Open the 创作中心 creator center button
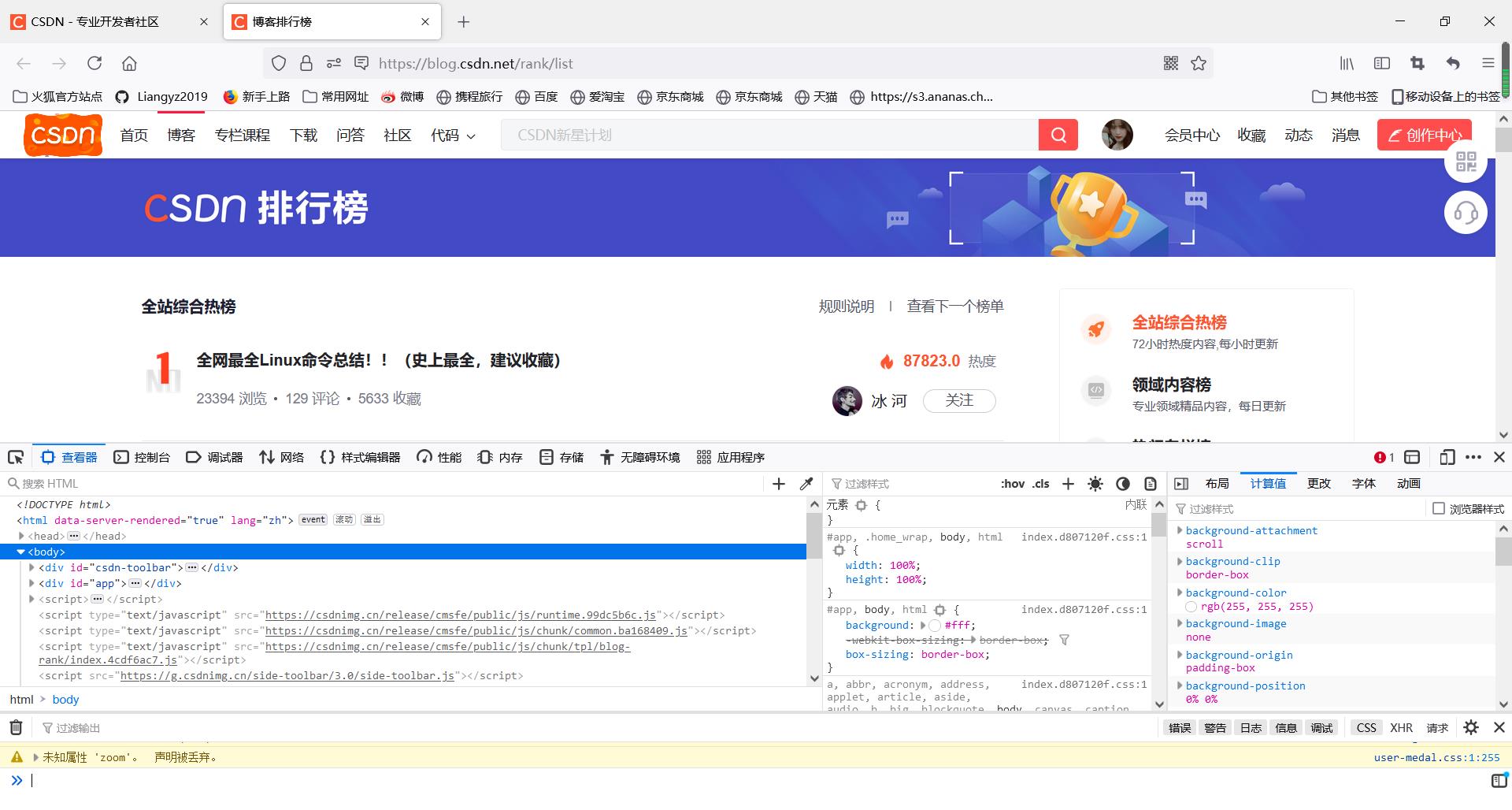The width and height of the screenshot is (1512, 810). [1425, 136]
